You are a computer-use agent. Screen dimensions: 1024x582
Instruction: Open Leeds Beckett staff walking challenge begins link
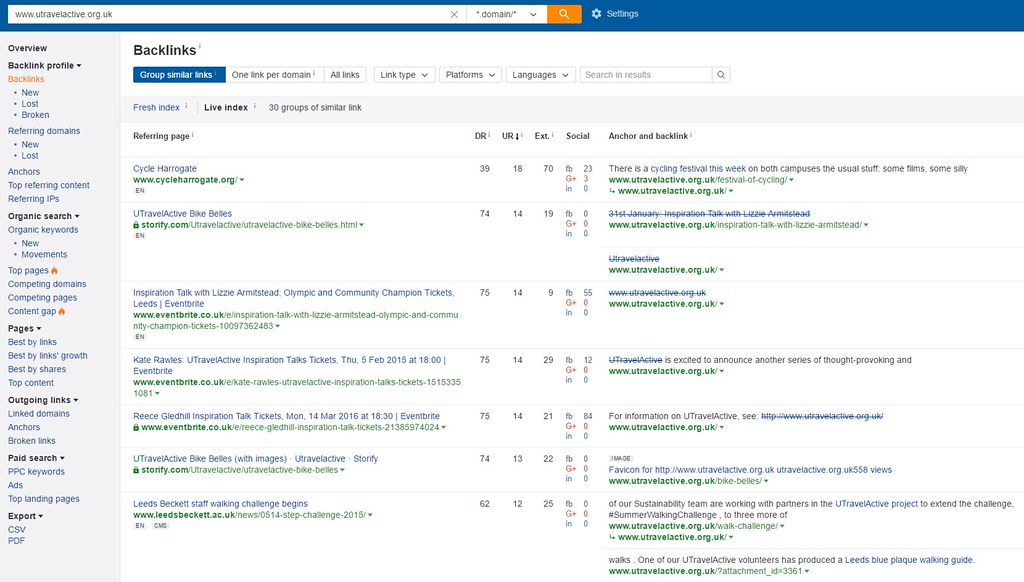[x=220, y=504]
